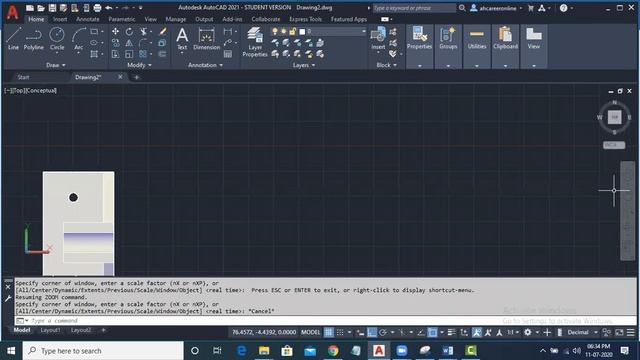Click the Hatch tool icon
Image resolution: width=640 pixels, height=360 pixels.
coord(94,54)
